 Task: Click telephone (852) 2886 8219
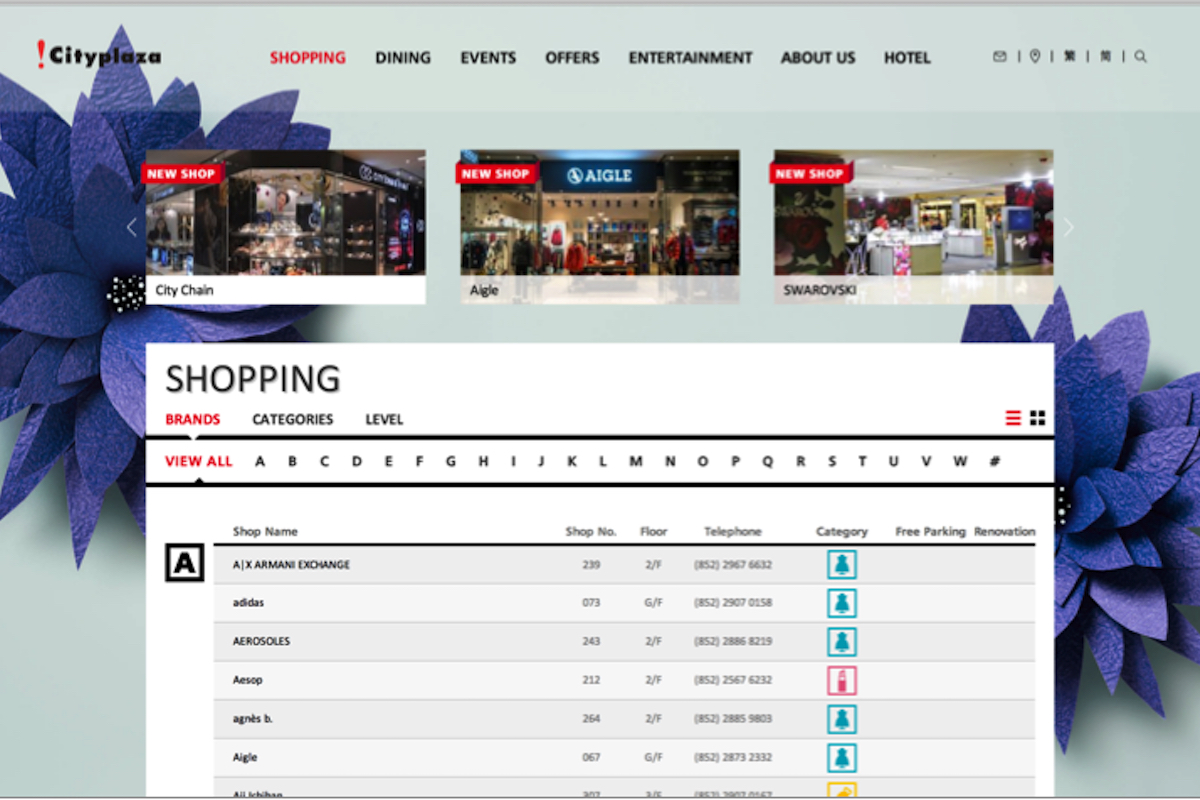coord(733,642)
